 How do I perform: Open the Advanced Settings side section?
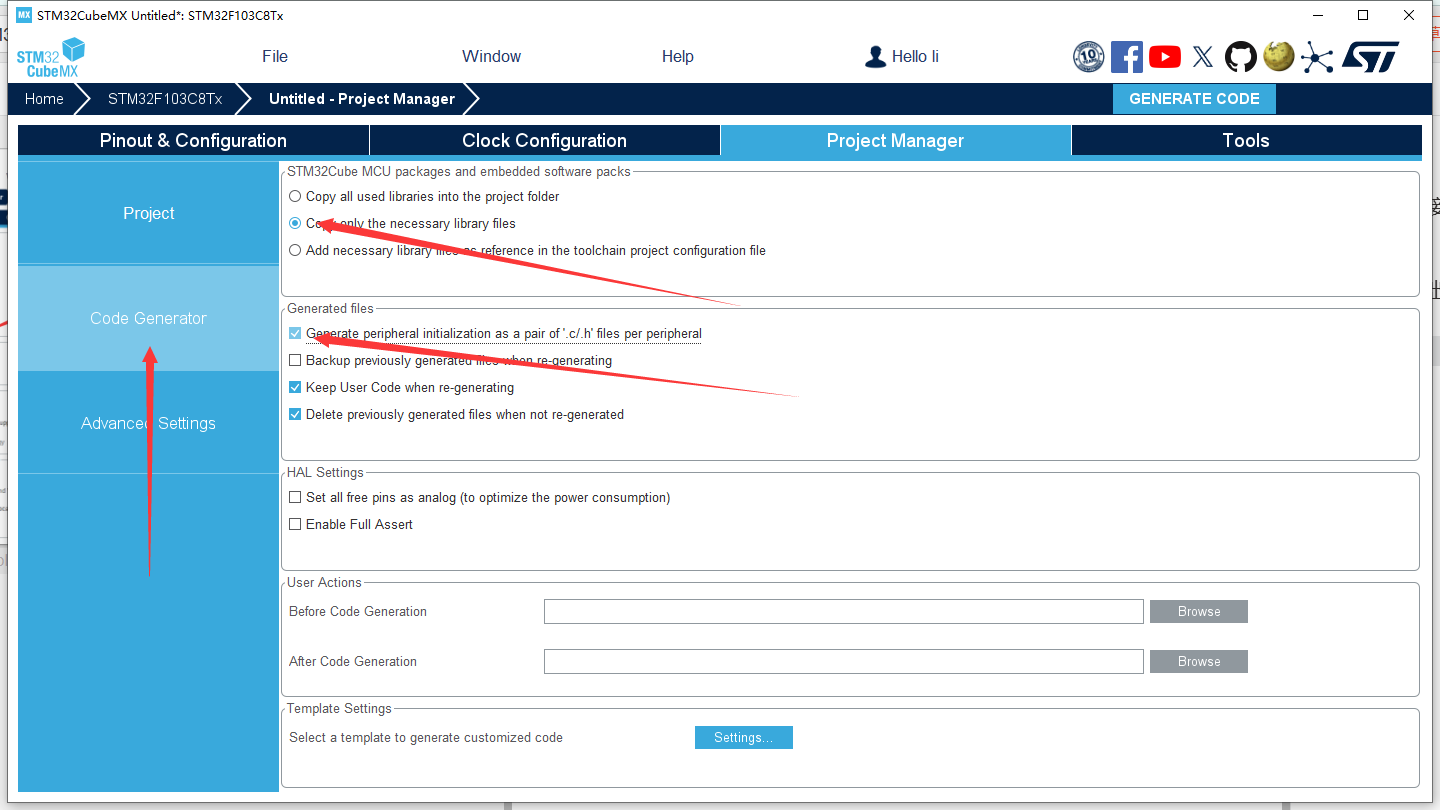(x=149, y=423)
